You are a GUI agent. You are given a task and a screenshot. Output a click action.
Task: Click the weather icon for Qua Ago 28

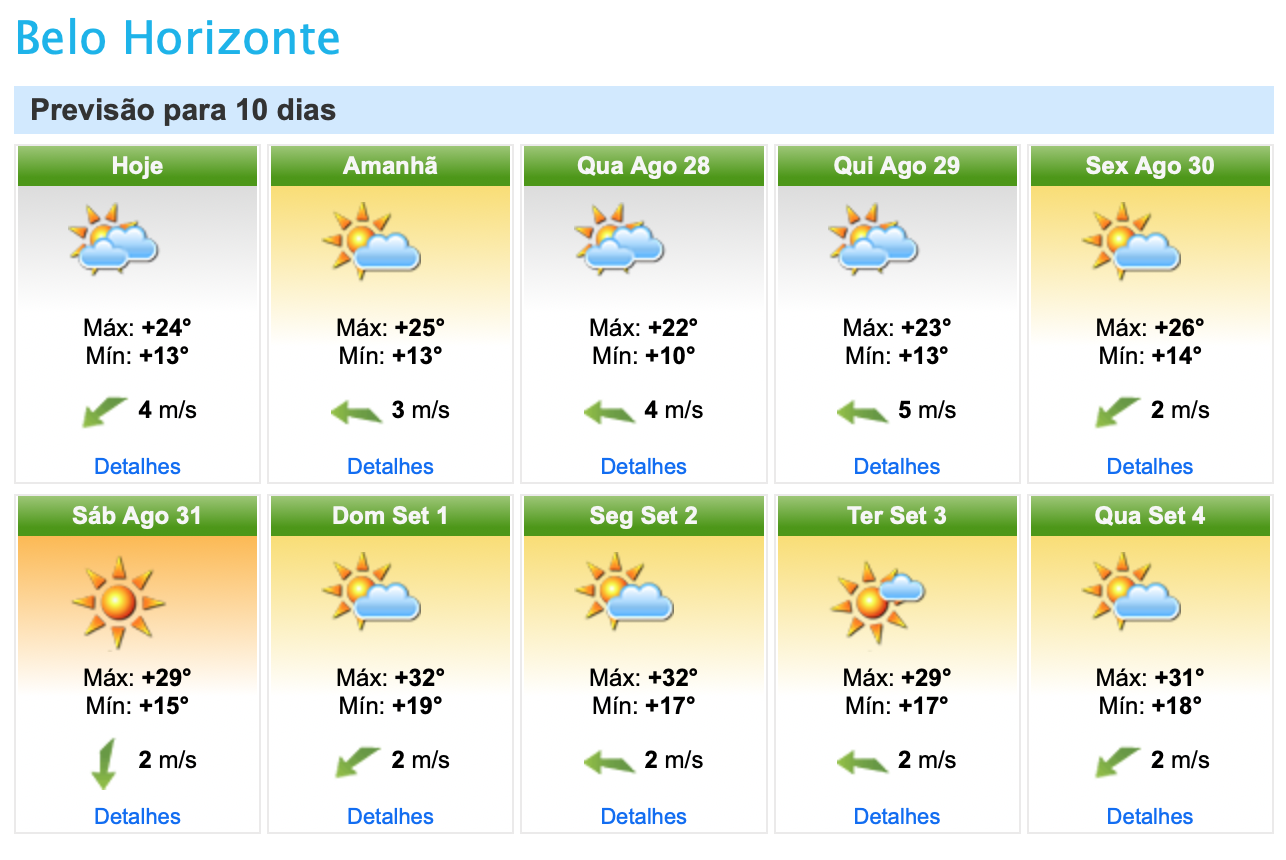(x=620, y=239)
